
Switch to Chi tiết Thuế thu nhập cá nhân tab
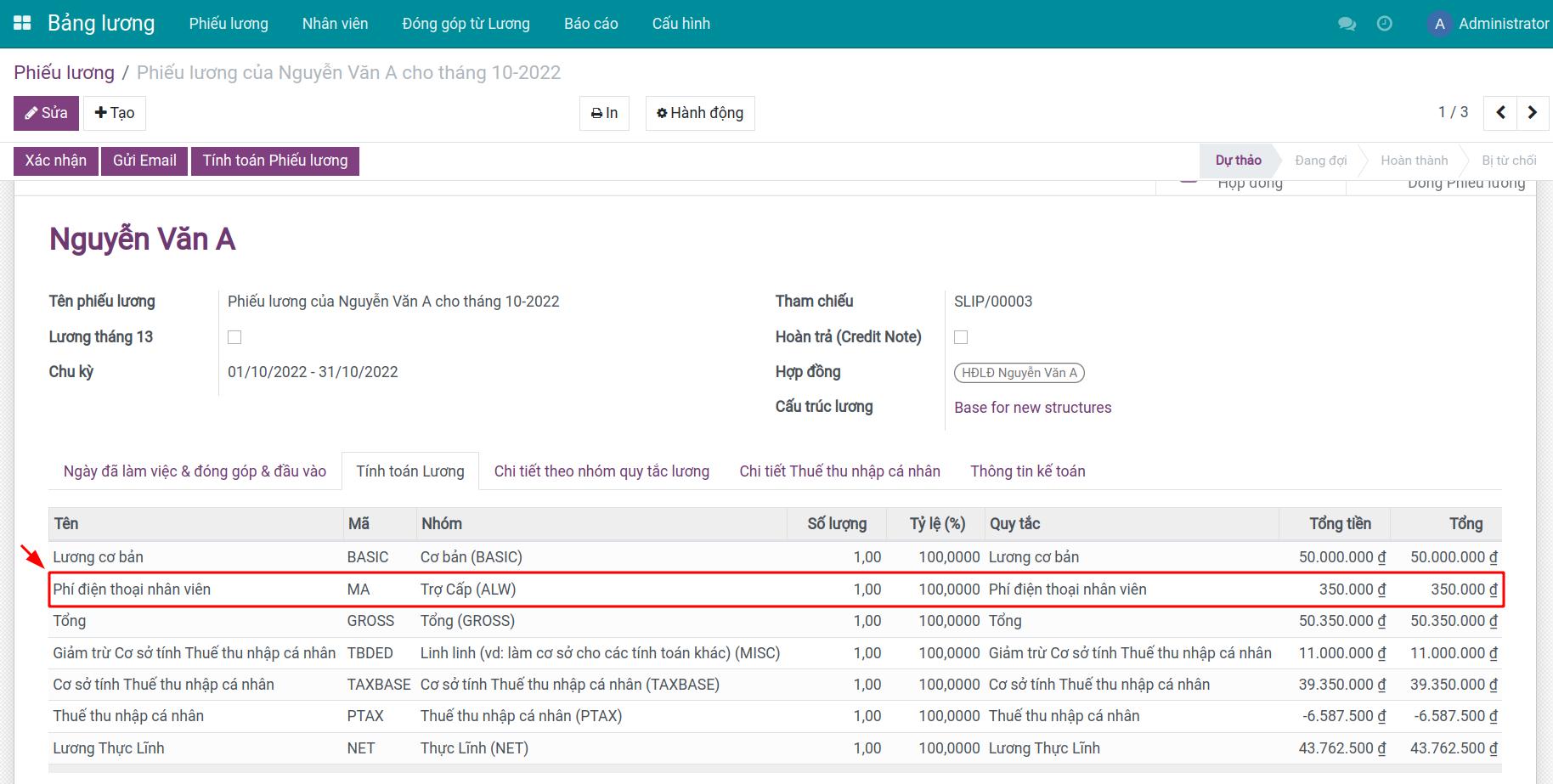(839, 471)
